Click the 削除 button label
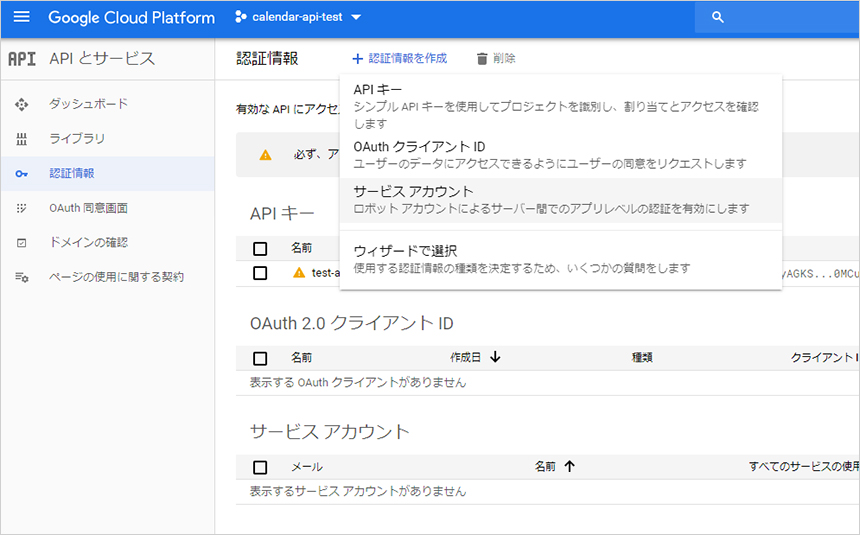The width and height of the screenshot is (860, 535). coord(504,58)
